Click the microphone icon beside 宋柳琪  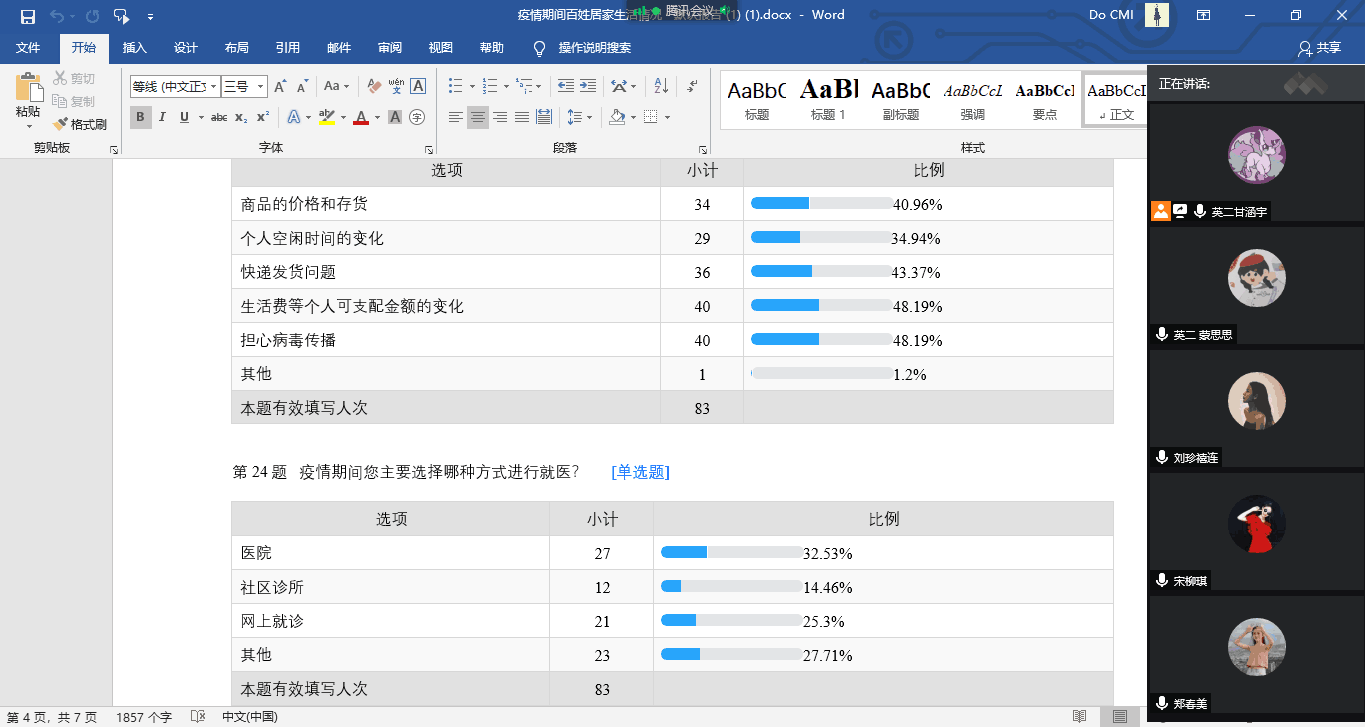1162,581
